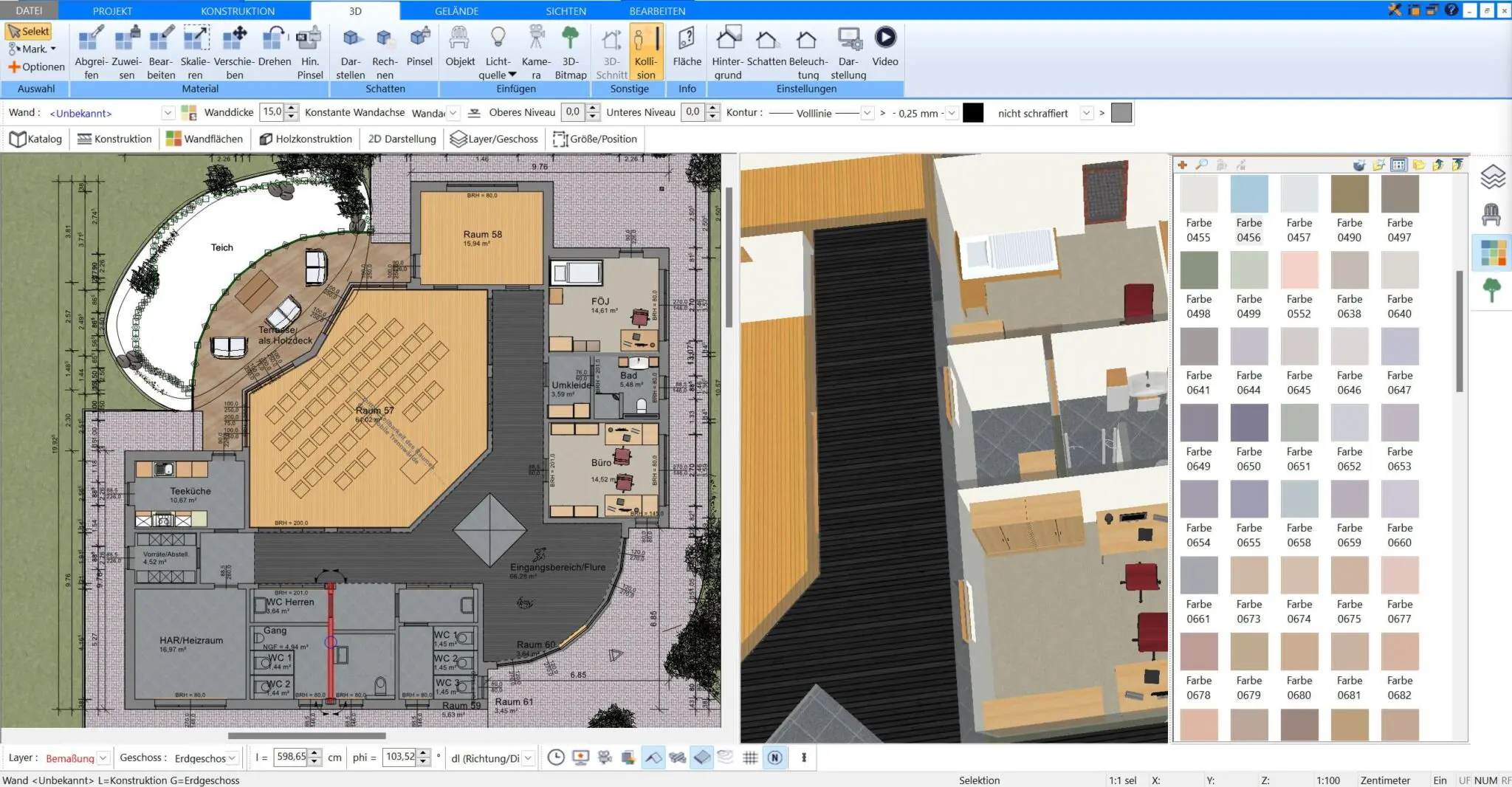Open the Katalog

(x=35, y=138)
